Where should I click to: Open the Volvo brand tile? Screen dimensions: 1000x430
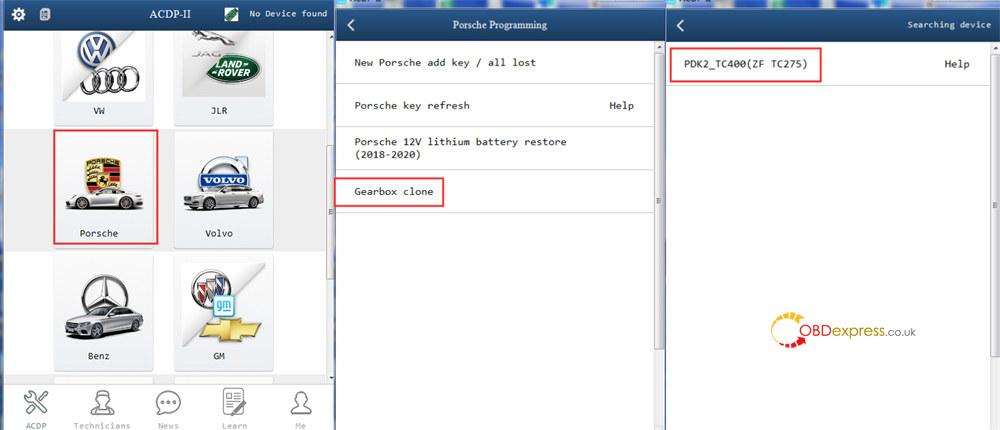[223, 189]
